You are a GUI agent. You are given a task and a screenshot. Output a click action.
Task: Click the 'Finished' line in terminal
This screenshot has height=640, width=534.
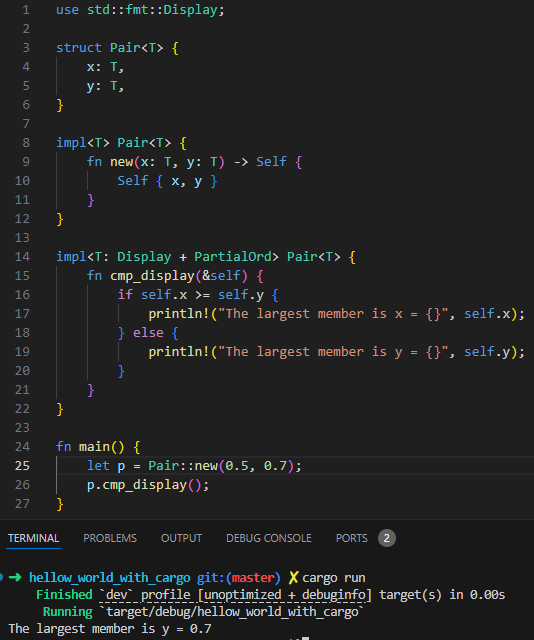tap(270, 595)
